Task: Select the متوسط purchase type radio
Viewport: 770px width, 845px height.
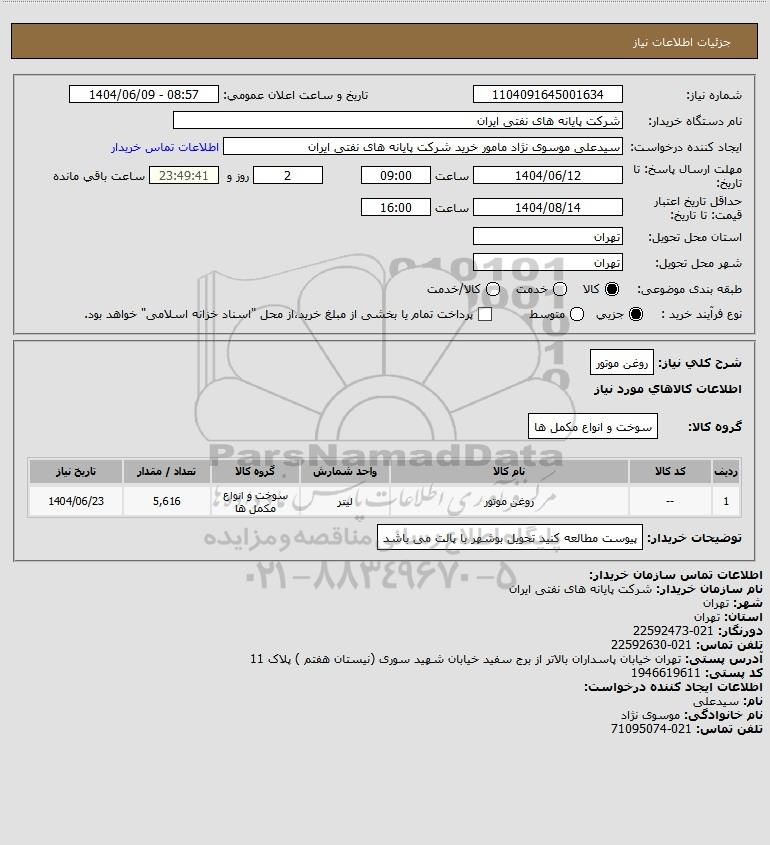Action: (577, 314)
